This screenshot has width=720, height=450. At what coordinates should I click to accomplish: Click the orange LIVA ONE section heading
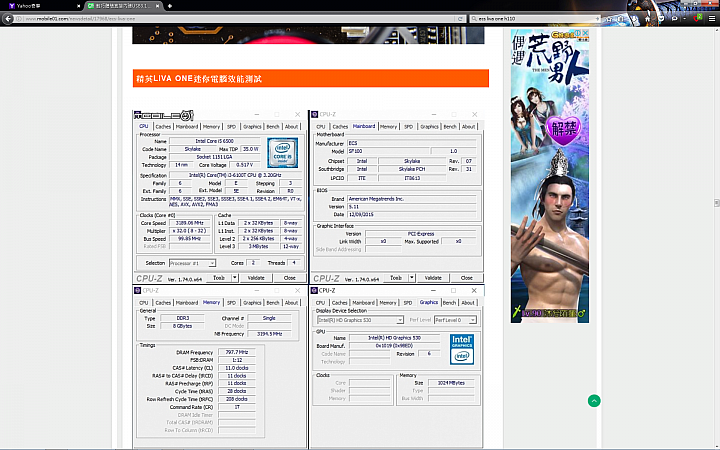click(310, 79)
